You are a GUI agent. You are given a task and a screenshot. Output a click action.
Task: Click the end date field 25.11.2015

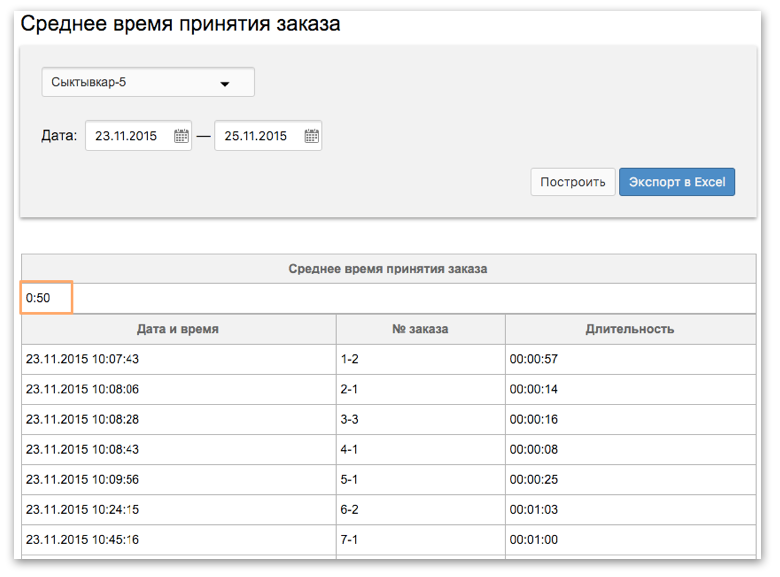coord(268,136)
